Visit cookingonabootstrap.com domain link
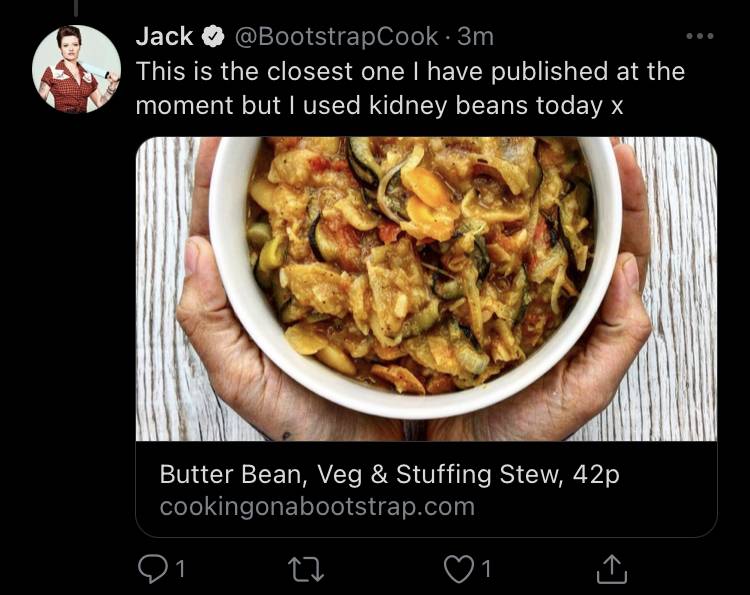Image resolution: width=750 pixels, height=595 pixels. (317, 507)
